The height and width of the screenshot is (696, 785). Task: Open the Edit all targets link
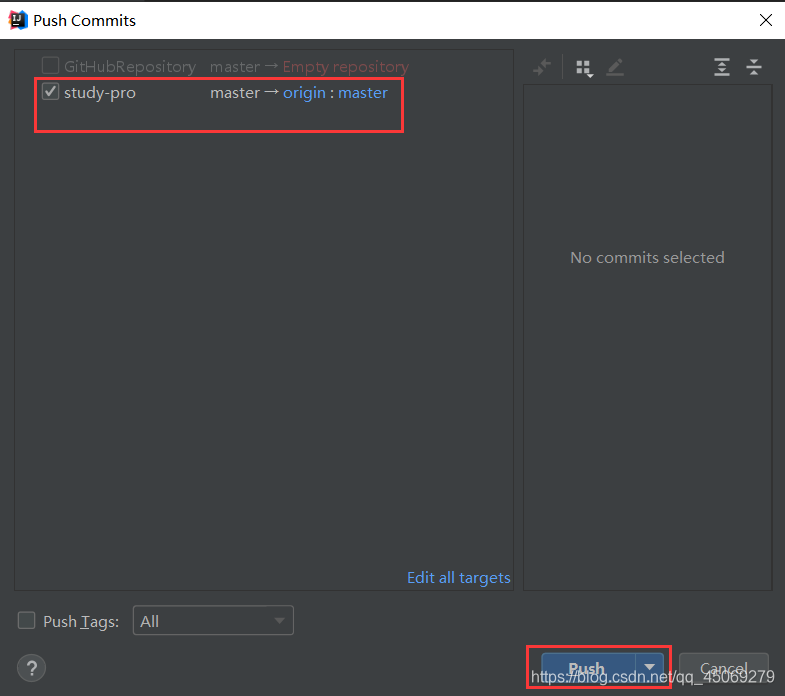tap(459, 577)
